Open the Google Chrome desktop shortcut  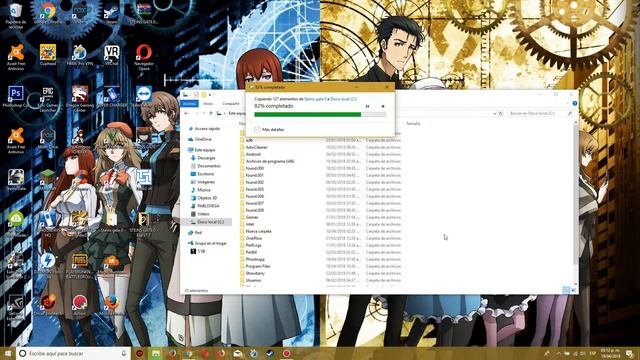[x=48, y=13]
